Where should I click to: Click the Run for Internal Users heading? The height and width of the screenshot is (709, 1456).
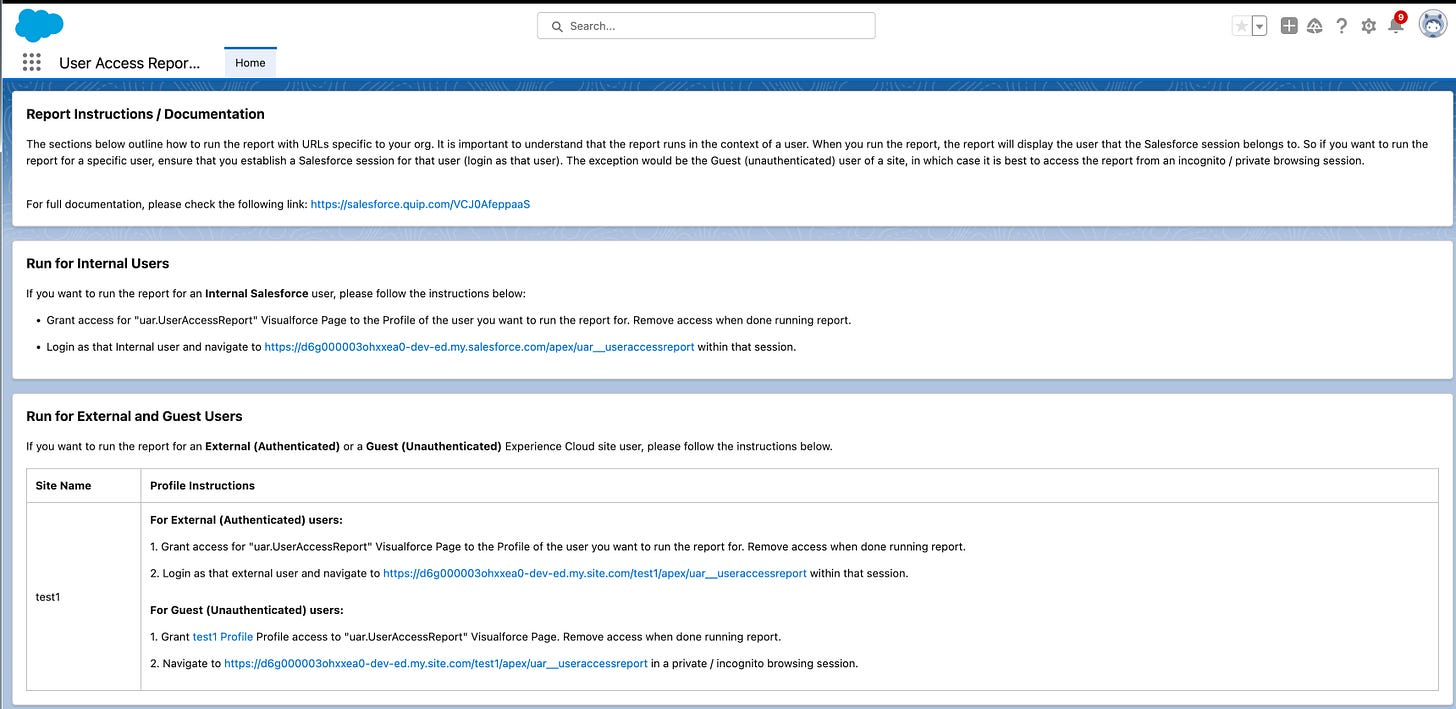click(x=98, y=264)
